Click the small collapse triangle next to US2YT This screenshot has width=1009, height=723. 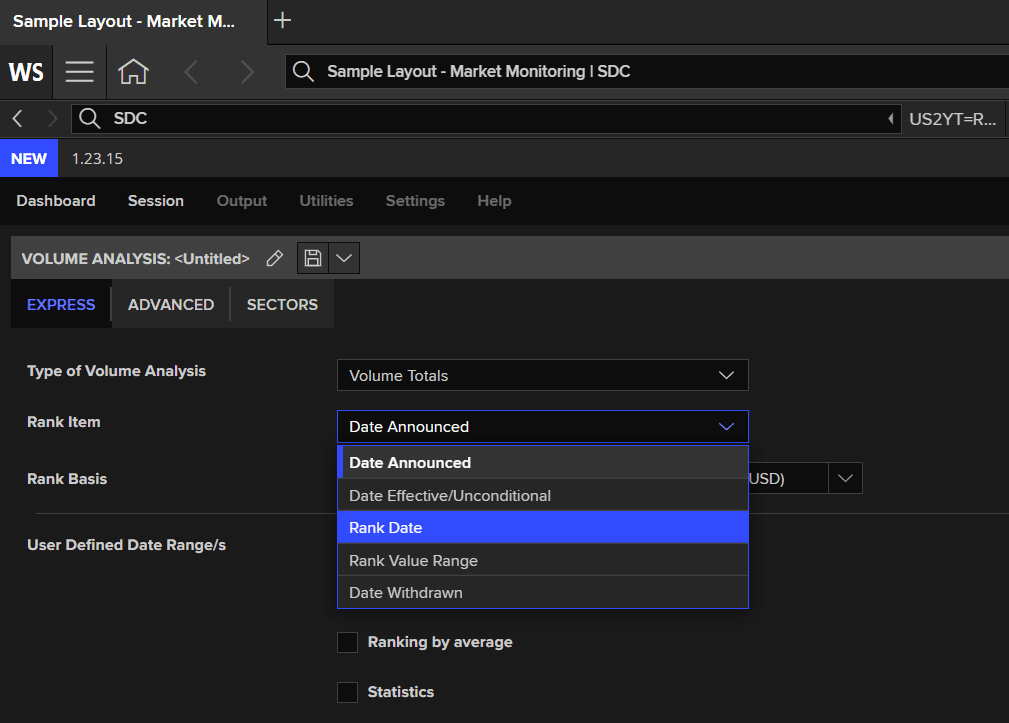891,118
